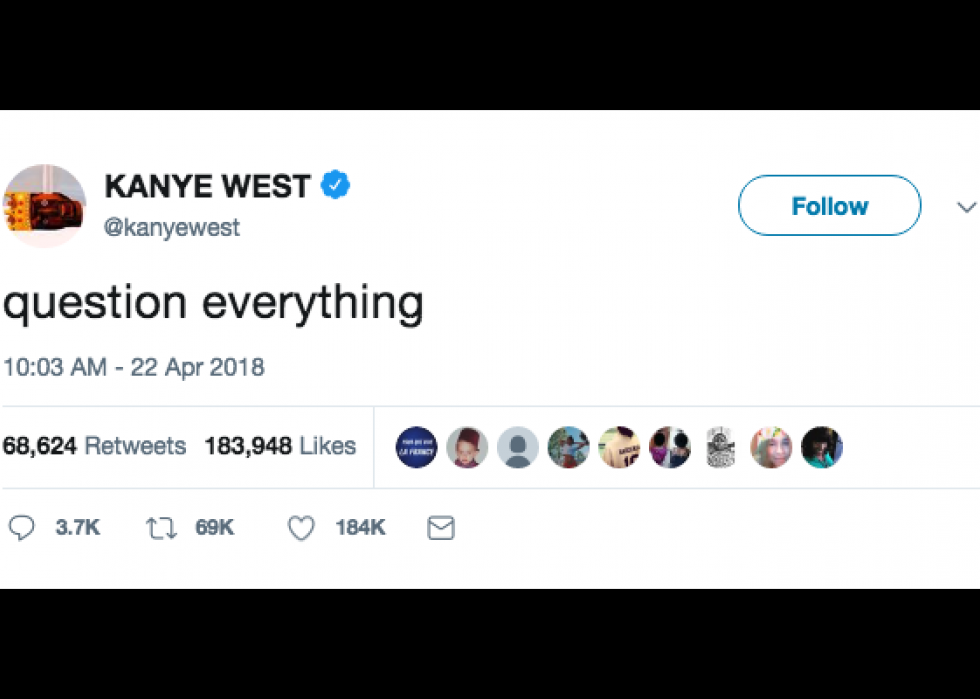The width and height of the screenshot is (980, 699).
Task: Click the child in red hat avatar
Action: pyautogui.click(x=467, y=447)
